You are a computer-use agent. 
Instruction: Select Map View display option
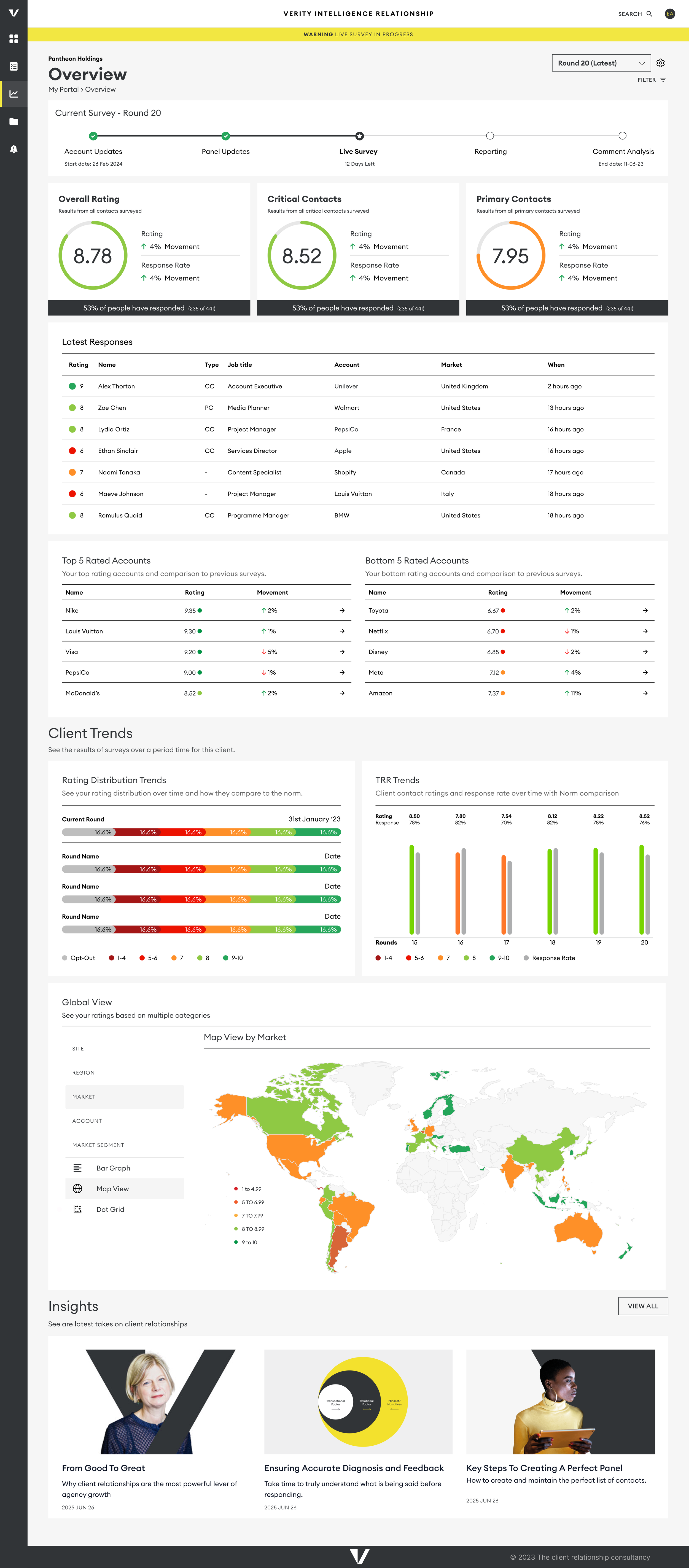[x=113, y=1189]
